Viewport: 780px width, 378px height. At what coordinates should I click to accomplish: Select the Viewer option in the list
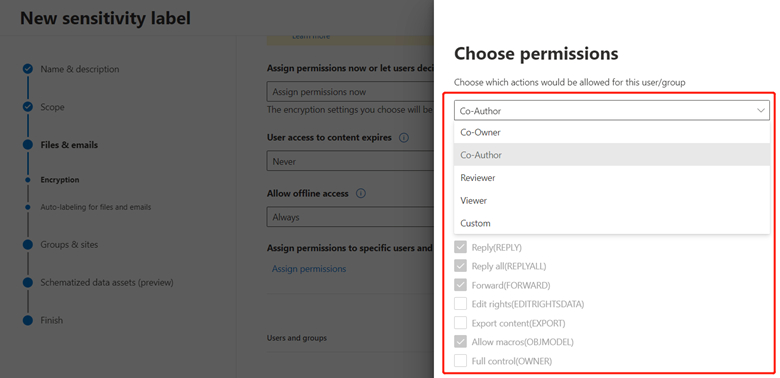[x=612, y=200]
